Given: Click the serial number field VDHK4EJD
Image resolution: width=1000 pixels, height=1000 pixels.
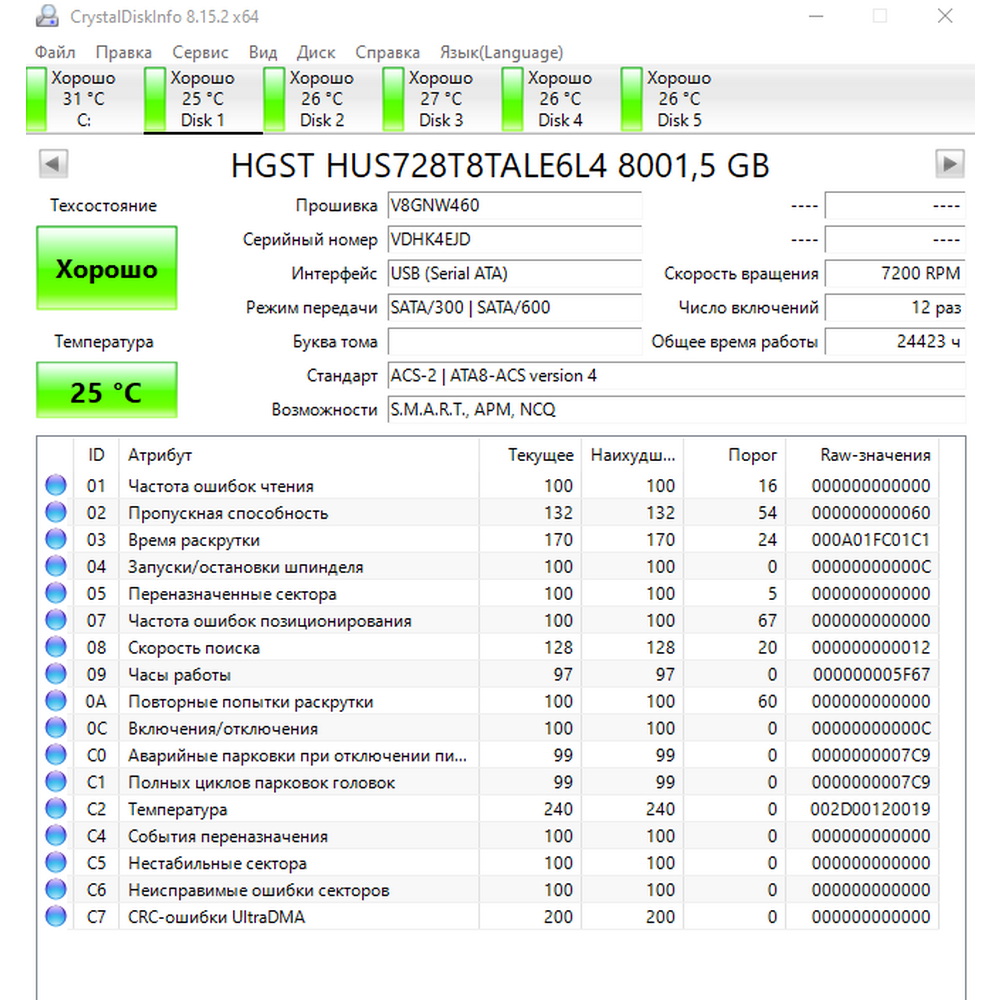Looking at the screenshot, I should click(515, 239).
